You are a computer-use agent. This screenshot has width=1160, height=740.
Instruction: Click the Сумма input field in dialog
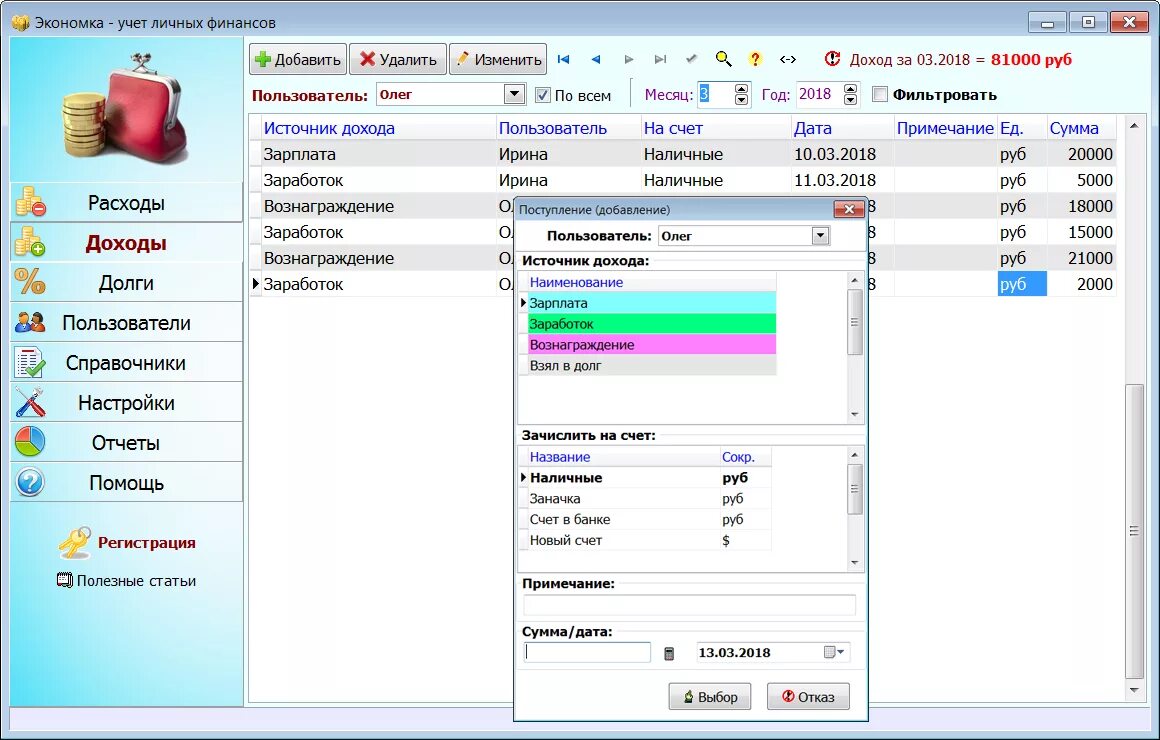(x=587, y=652)
